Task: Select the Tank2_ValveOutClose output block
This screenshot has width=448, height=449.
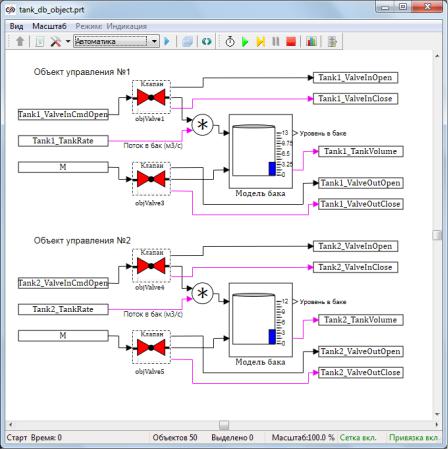Action: (361, 372)
